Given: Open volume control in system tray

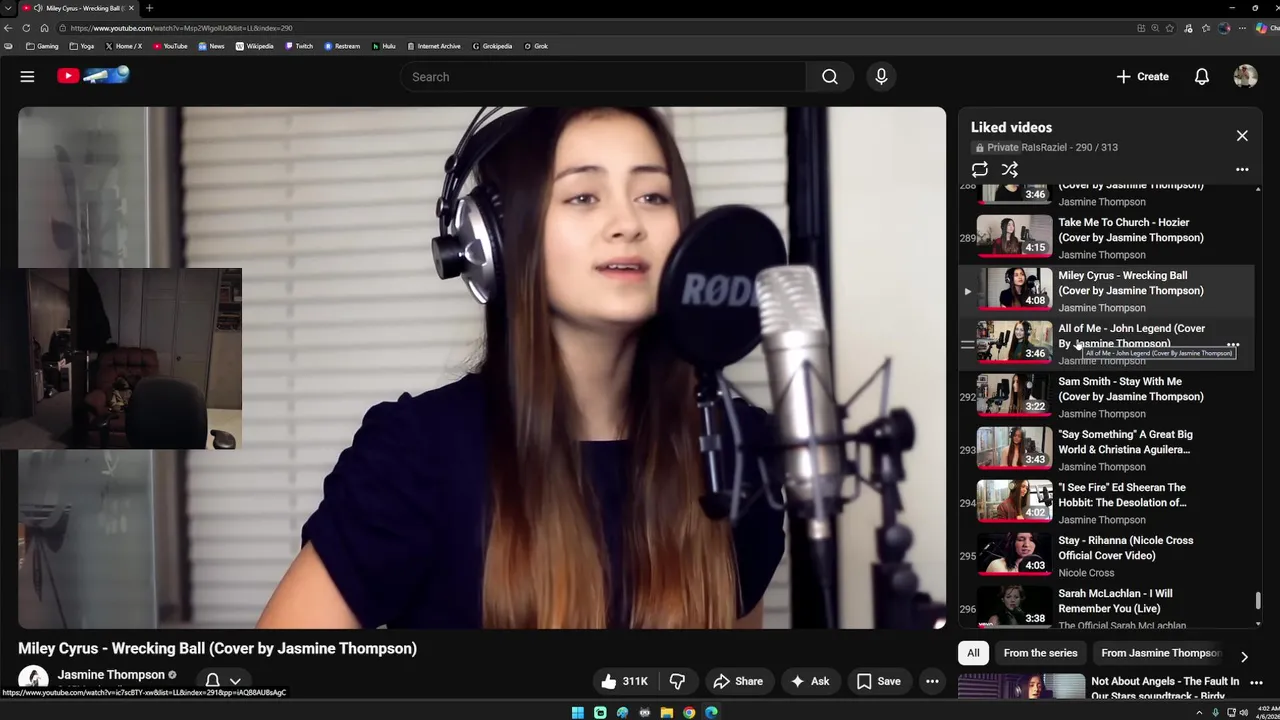Looking at the screenshot, I should coord(1245,712).
